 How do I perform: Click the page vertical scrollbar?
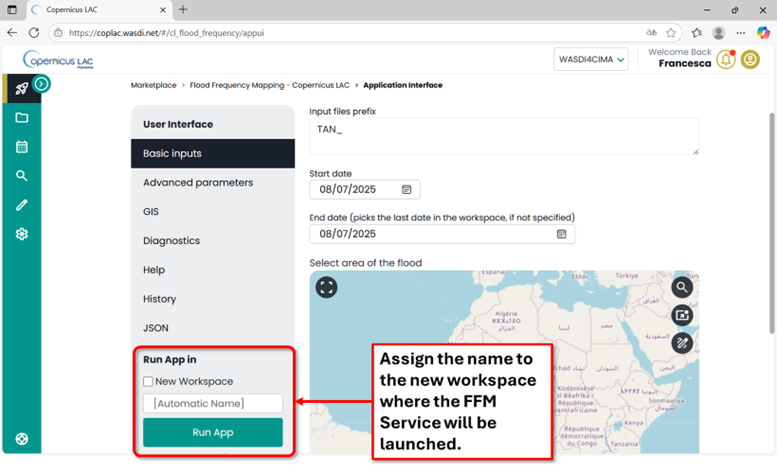[x=772, y=223]
